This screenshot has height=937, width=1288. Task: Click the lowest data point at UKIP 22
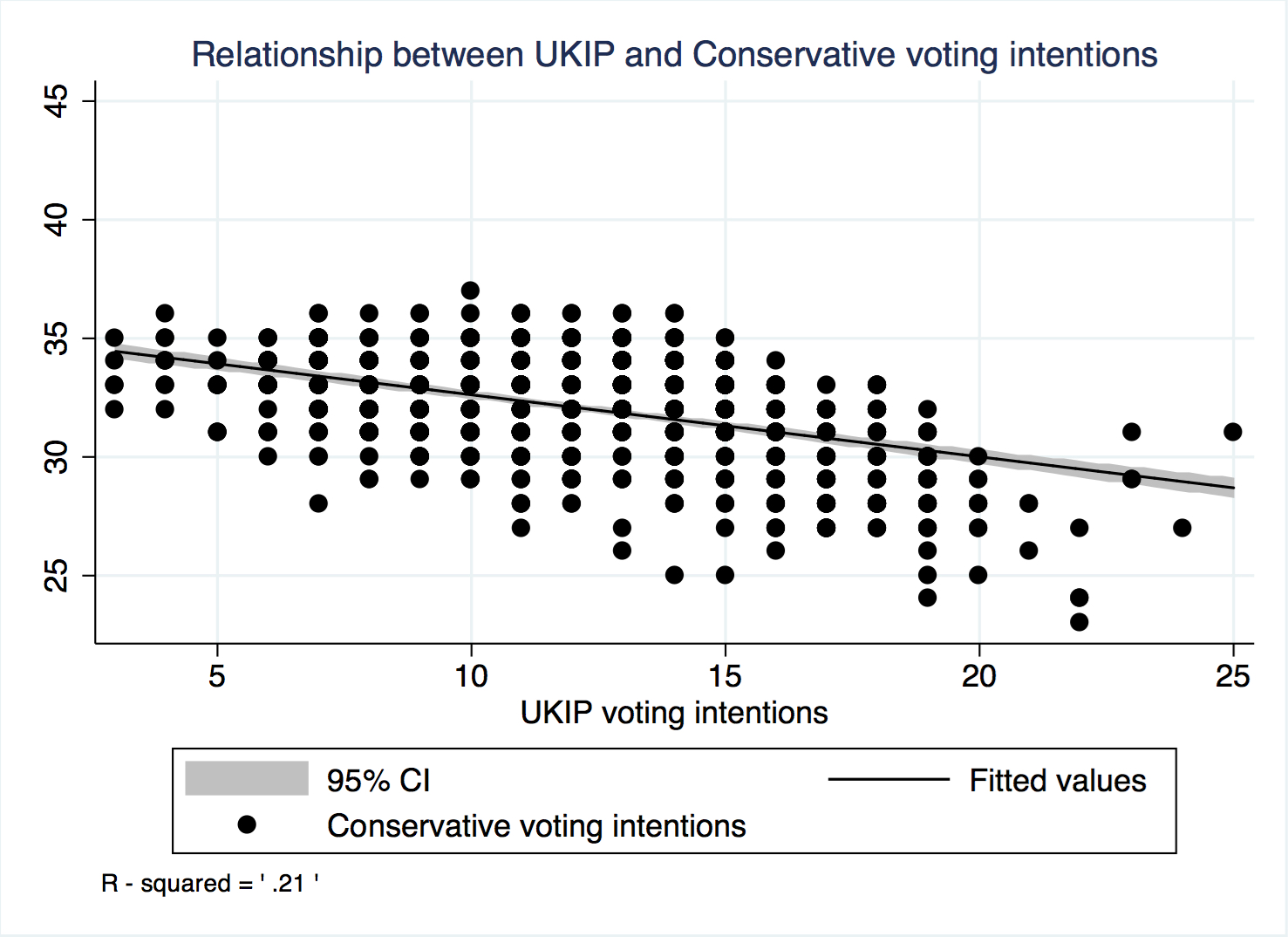[x=1079, y=622]
